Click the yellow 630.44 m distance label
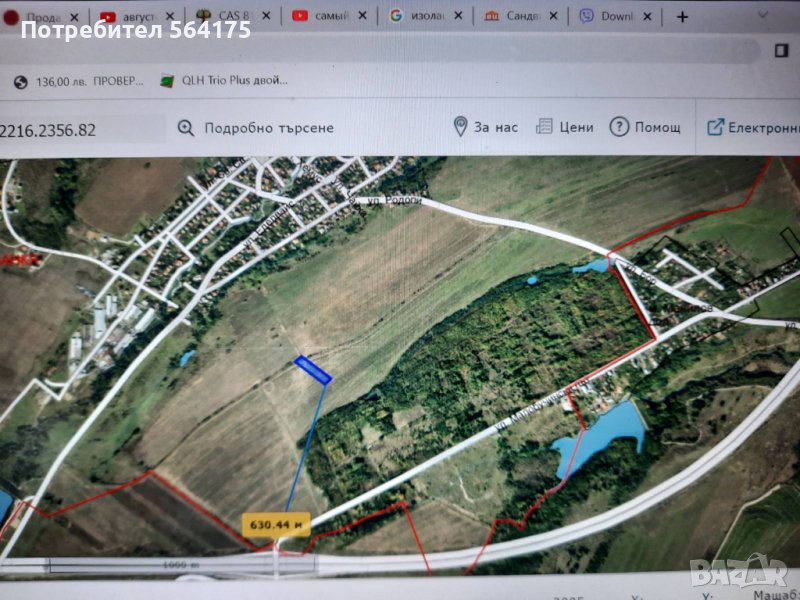This screenshot has width=800, height=600. tap(276, 523)
